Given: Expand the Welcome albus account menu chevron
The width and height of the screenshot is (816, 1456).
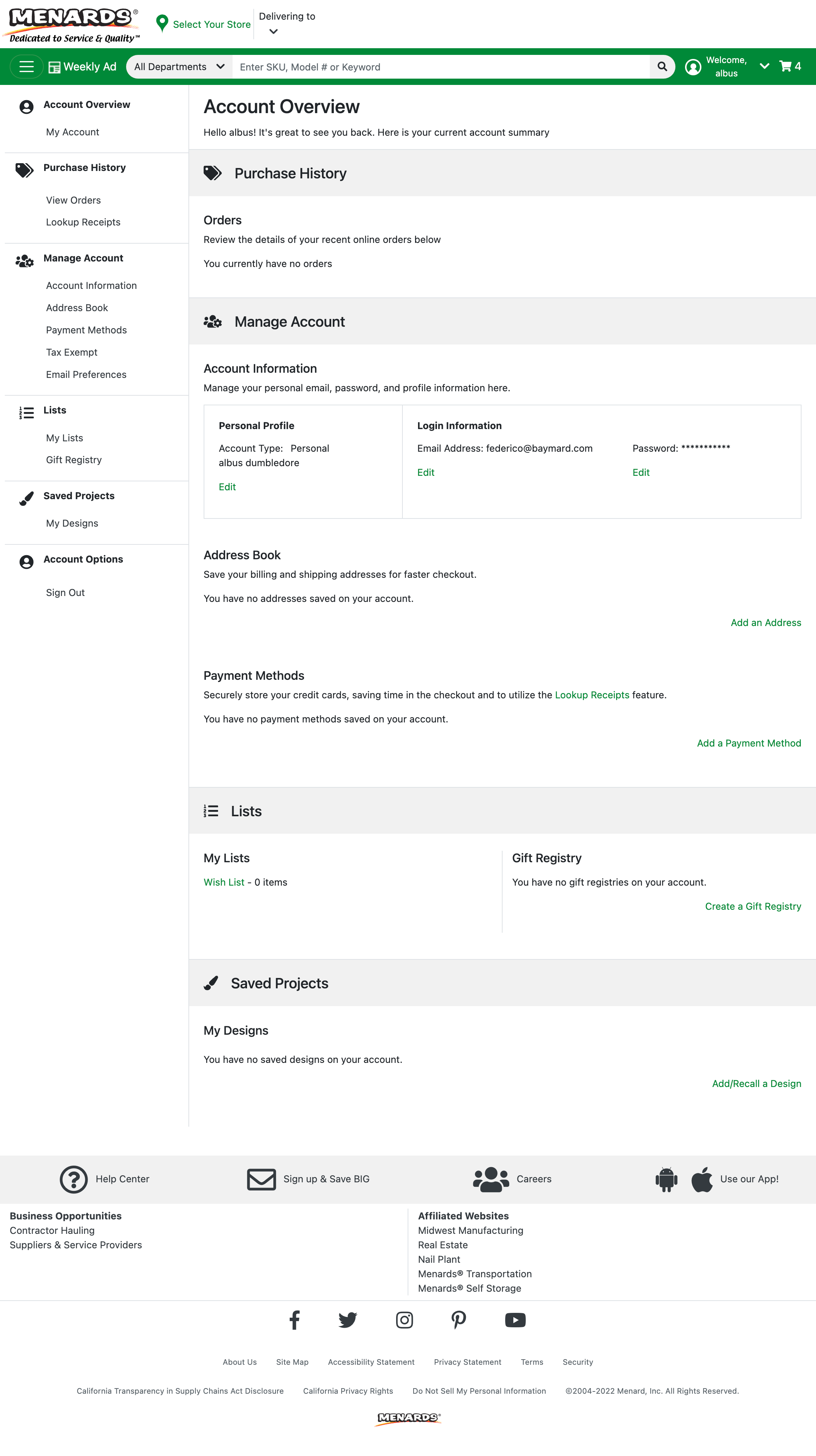Looking at the screenshot, I should (764, 66).
